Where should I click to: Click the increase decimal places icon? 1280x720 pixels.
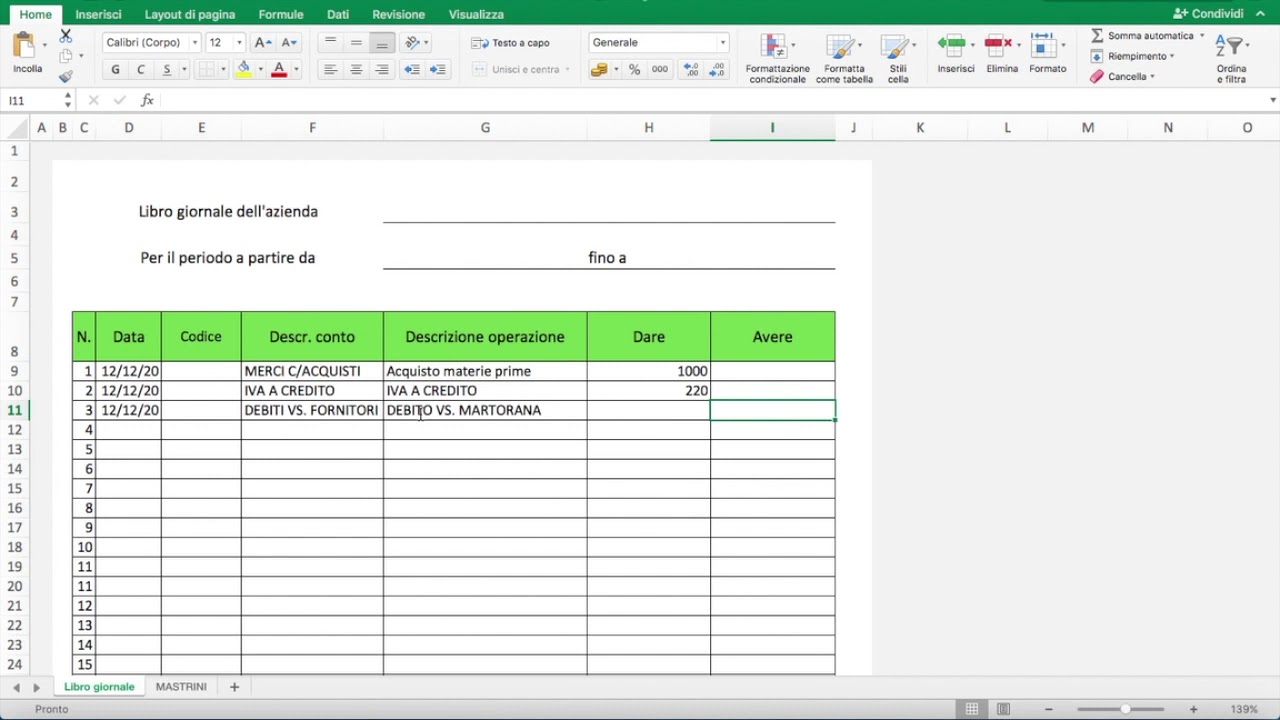coord(691,70)
